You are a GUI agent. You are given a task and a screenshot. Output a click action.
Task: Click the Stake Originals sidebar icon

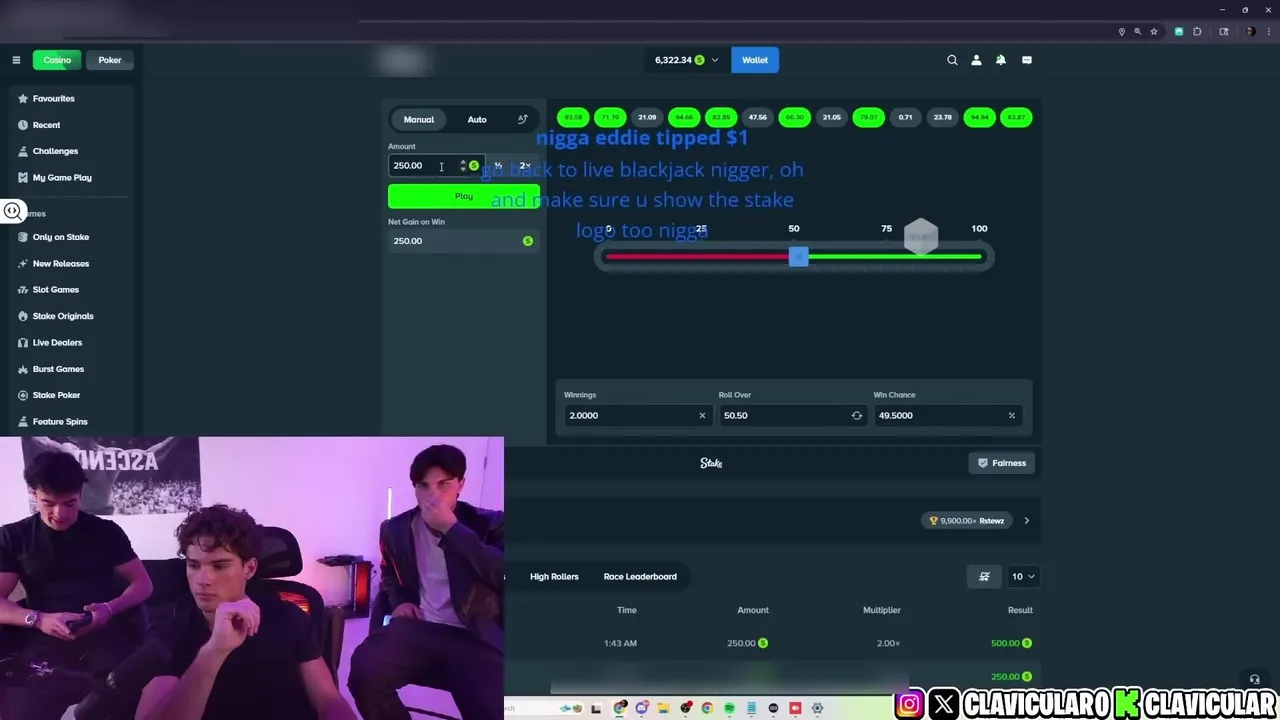23,316
